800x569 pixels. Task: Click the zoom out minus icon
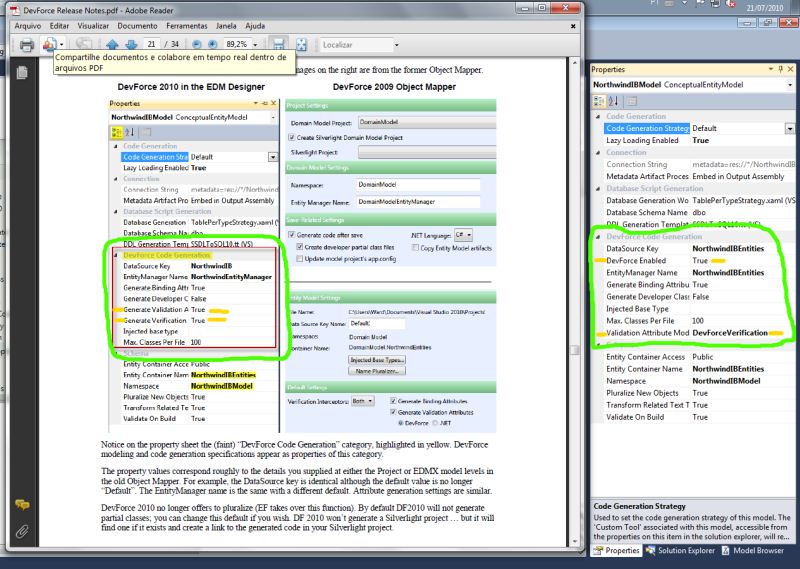point(195,45)
